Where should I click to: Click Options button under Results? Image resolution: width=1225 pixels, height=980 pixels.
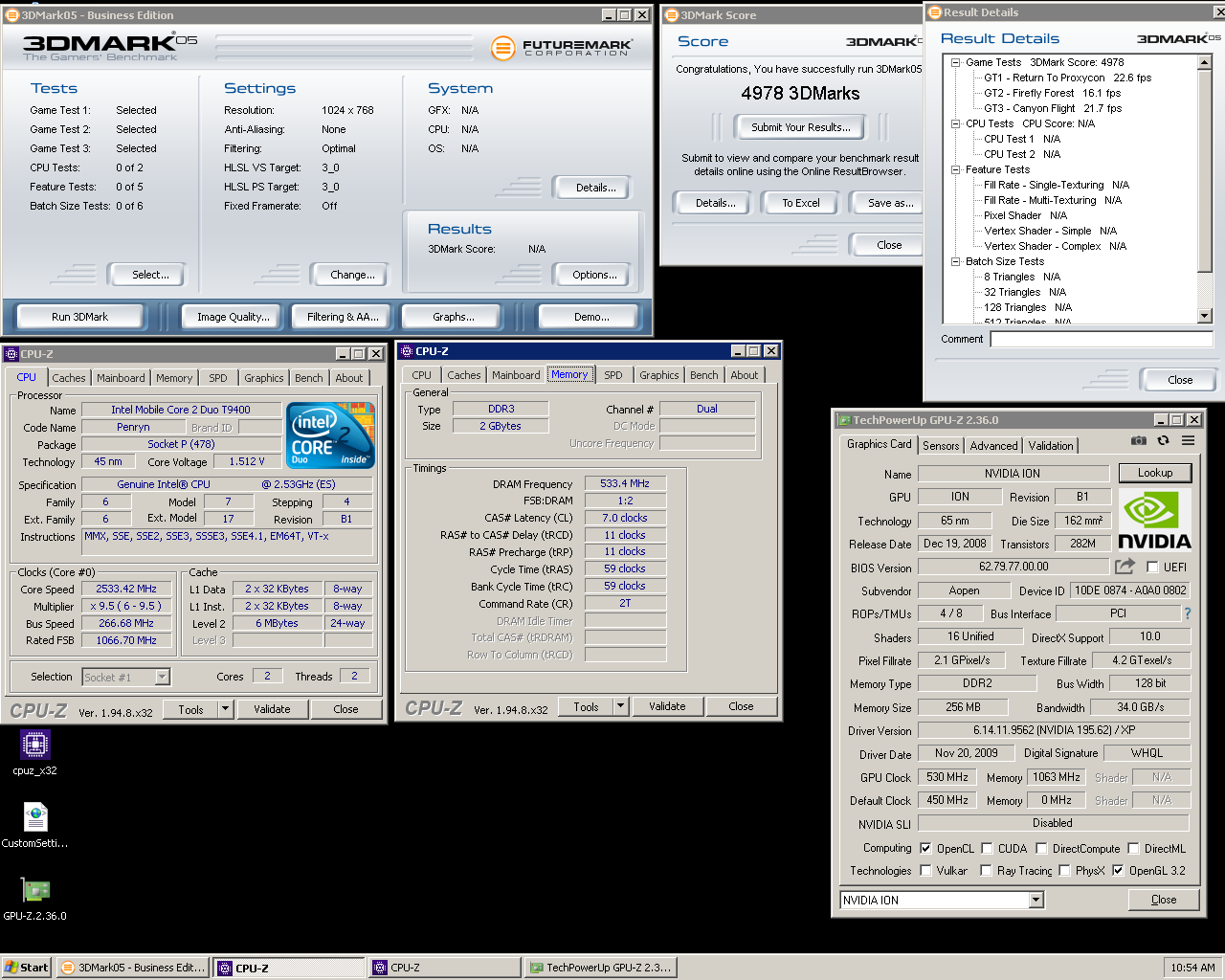594,275
